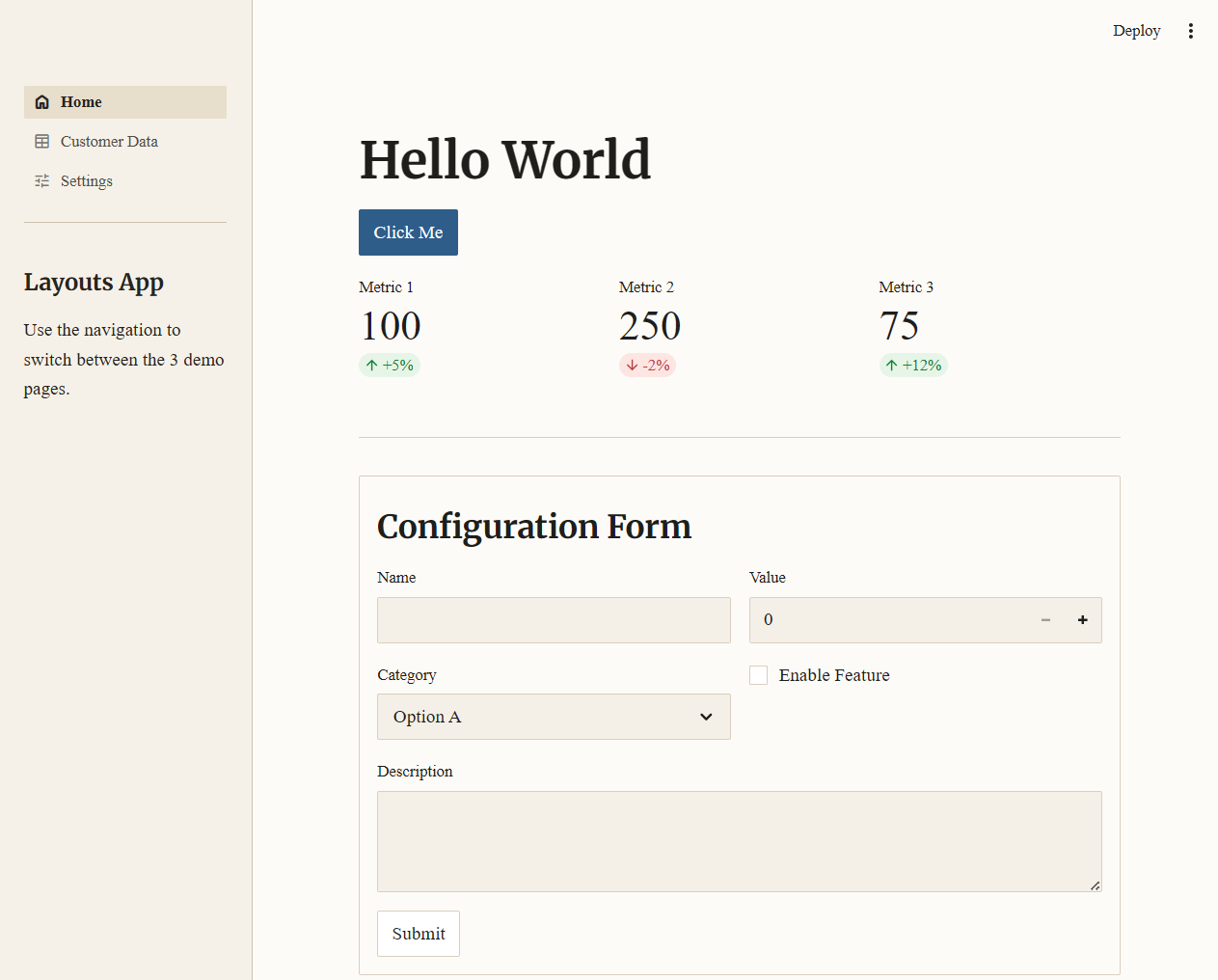Click the Name field label
This screenshot has width=1218, height=980.
[x=396, y=578]
